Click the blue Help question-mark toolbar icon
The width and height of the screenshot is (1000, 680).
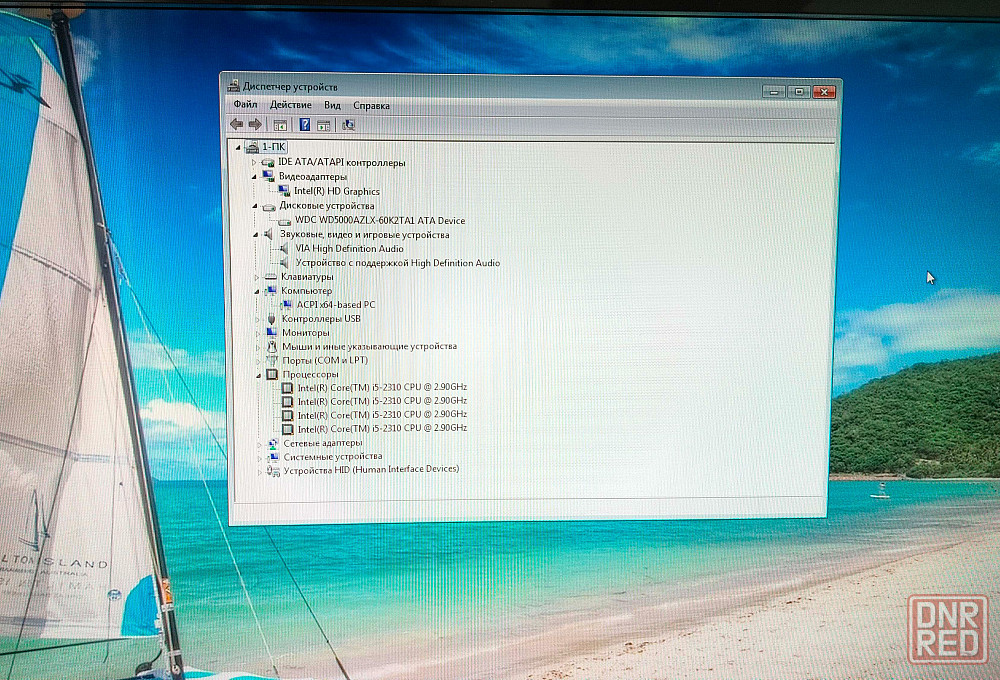(x=305, y=125)
